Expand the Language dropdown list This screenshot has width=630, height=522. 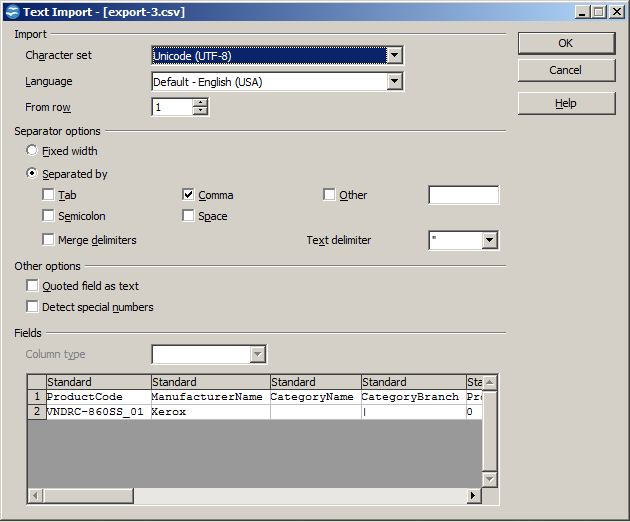(x=394, y=82)
